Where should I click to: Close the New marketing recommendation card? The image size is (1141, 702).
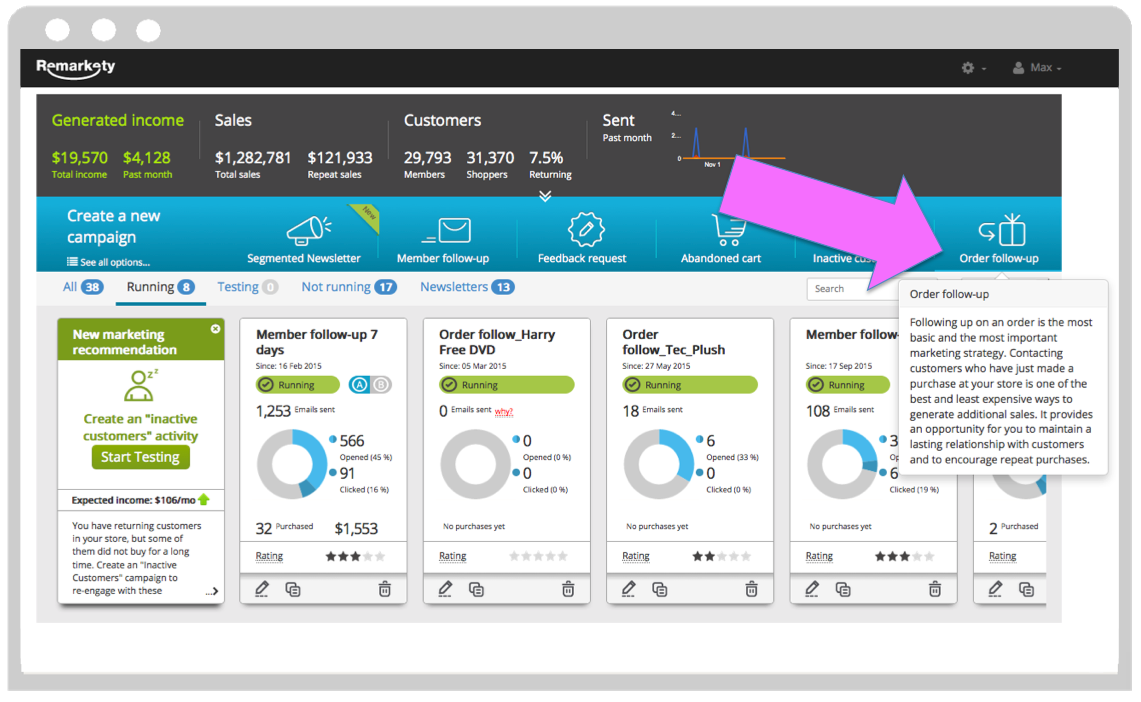(x=215, y=329)
